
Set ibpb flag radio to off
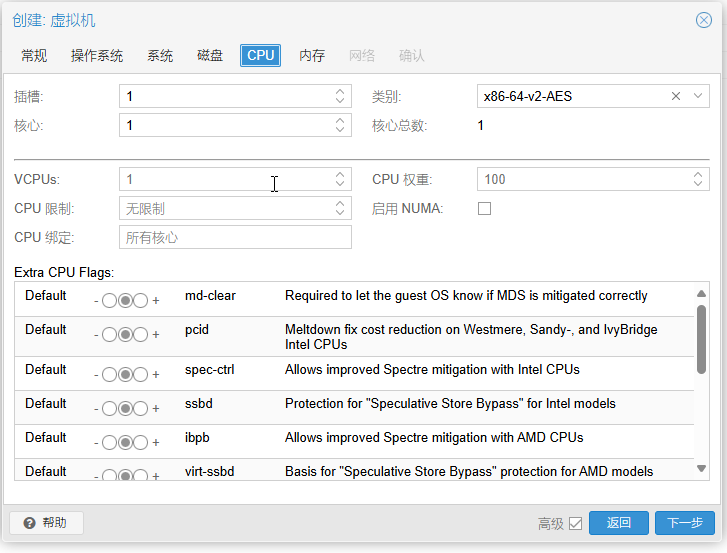[x=109, y=442]
